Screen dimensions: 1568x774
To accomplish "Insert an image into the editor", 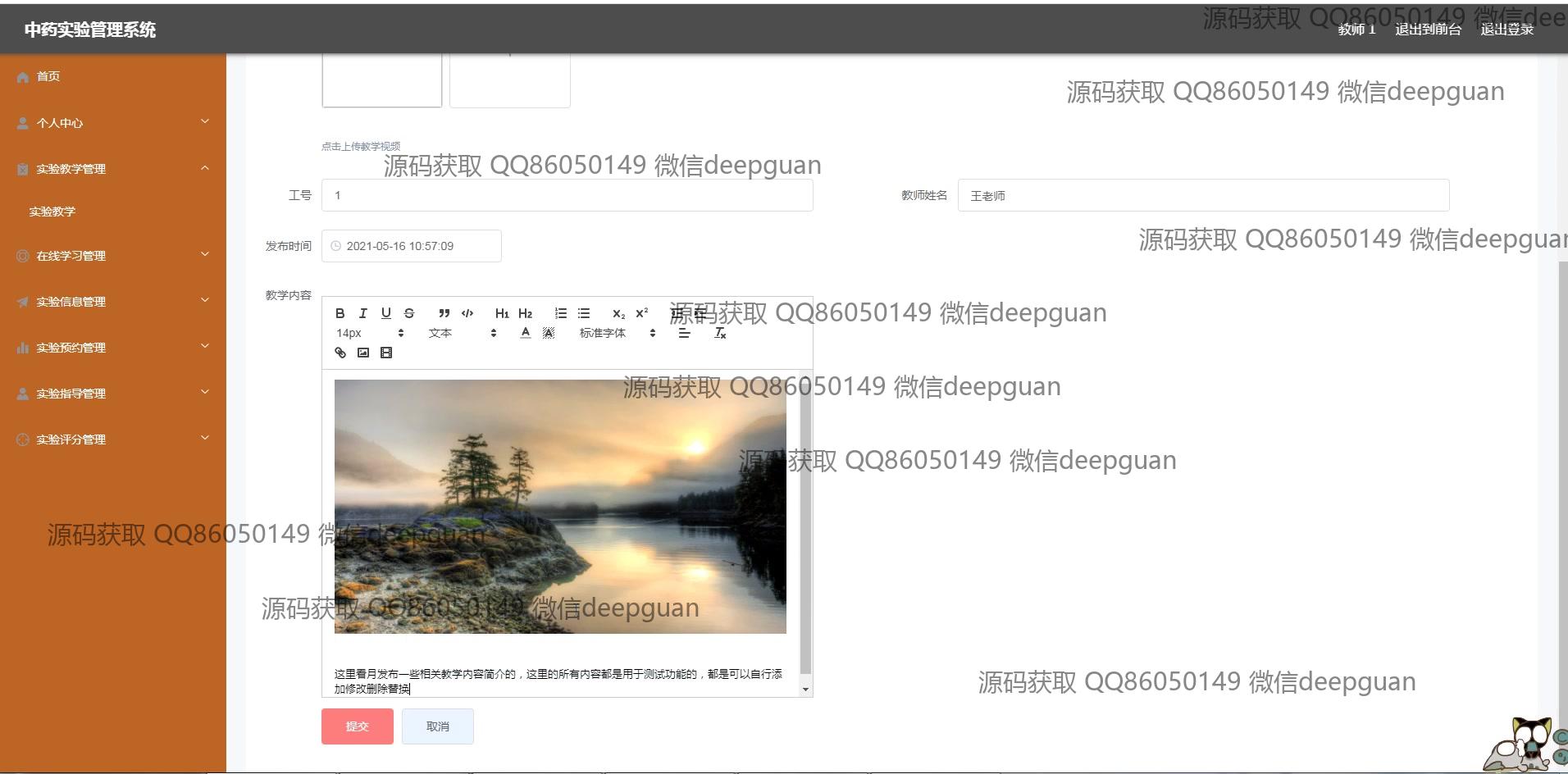I will (363, 353).
